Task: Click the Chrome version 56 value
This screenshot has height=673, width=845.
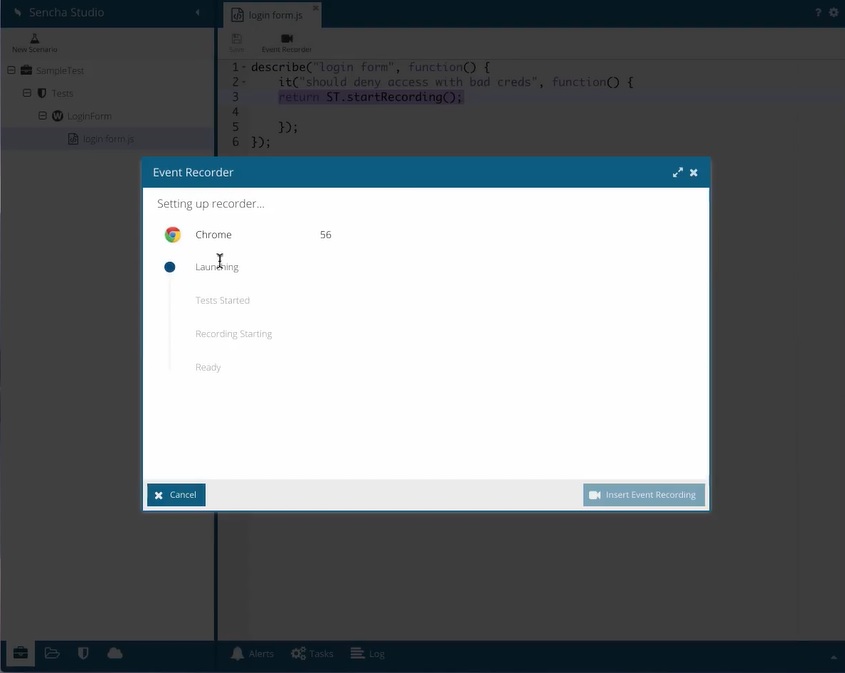Action: pos(325,234)
